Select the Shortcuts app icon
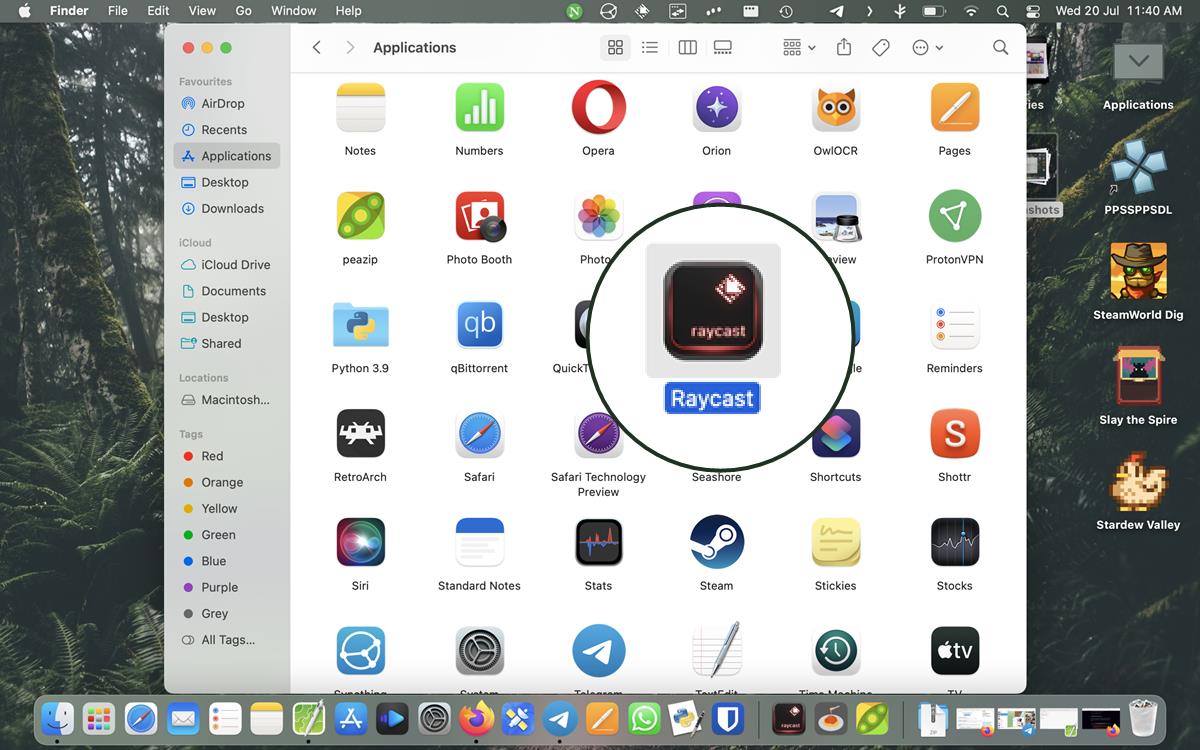 [x=835, y=434]
